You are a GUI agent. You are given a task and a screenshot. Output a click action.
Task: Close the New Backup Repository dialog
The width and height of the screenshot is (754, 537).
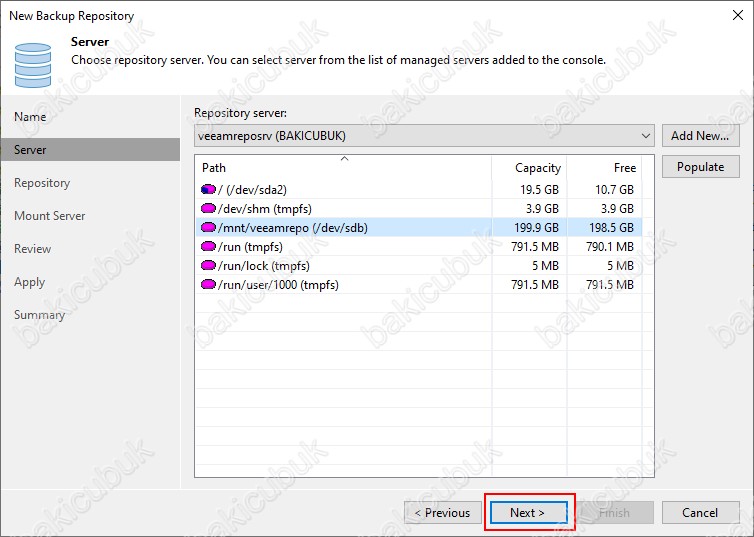point(738,15)
